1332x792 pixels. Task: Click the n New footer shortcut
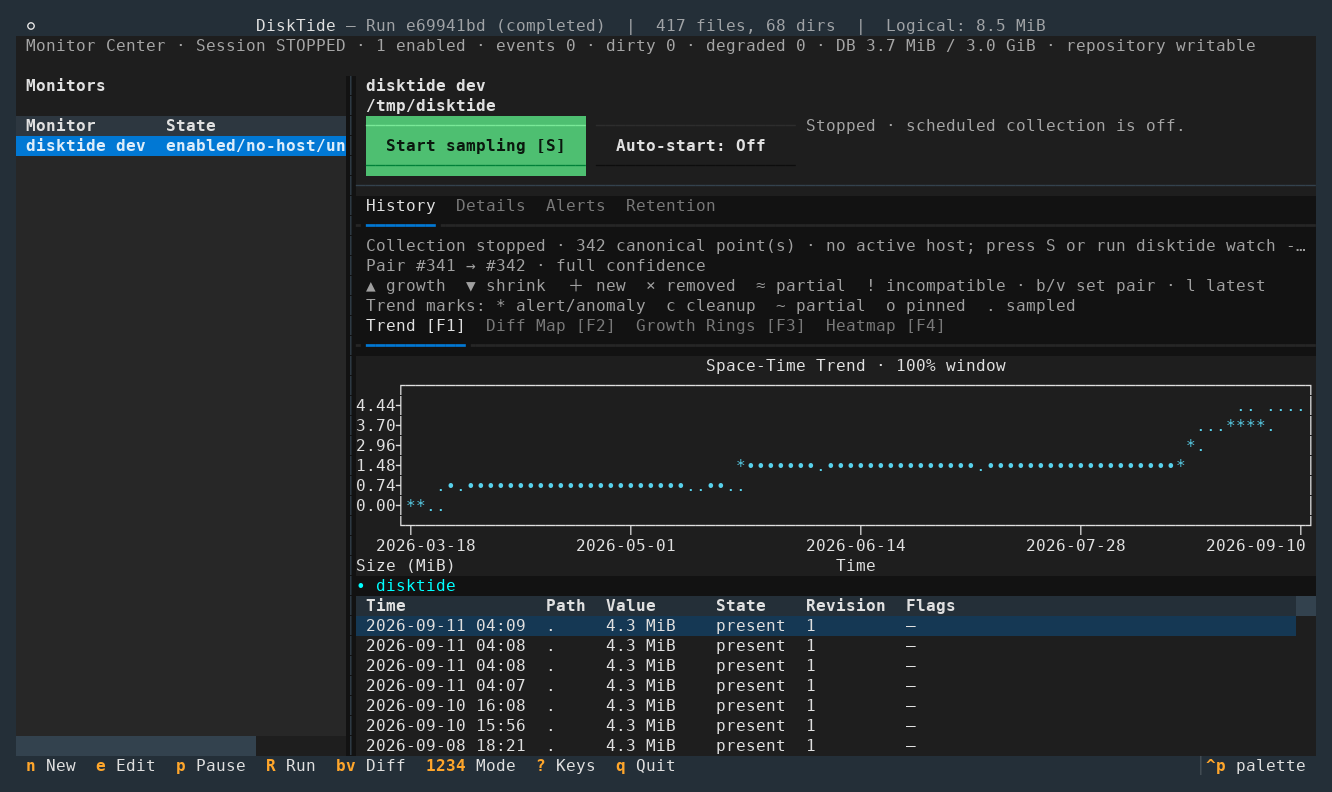point(51,766)
